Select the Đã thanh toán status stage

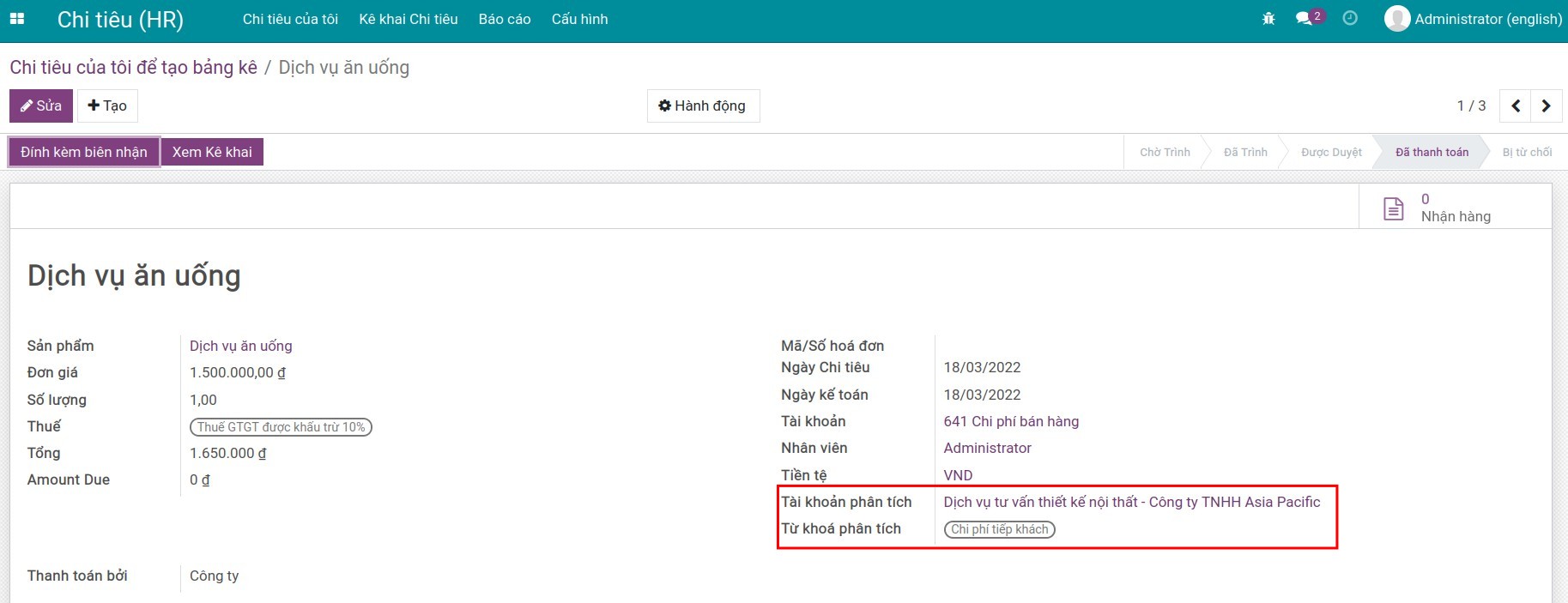coord(1432,153)
